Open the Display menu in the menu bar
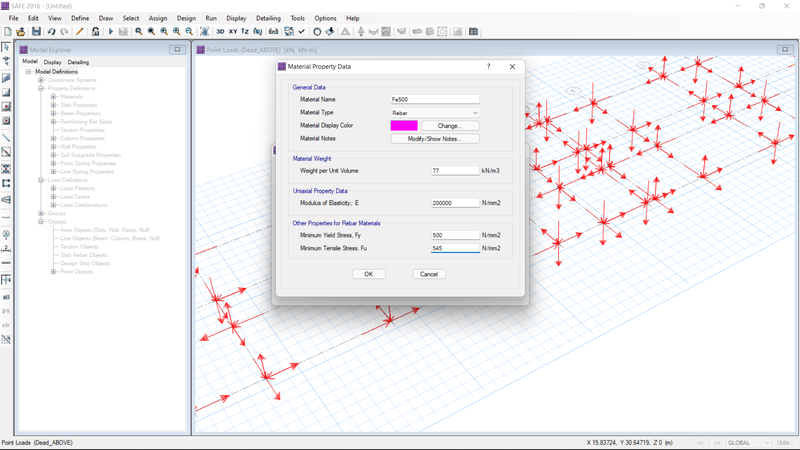The width and height of the screenshot is (800, 450). pyautogui.click(x=236, y=18)
